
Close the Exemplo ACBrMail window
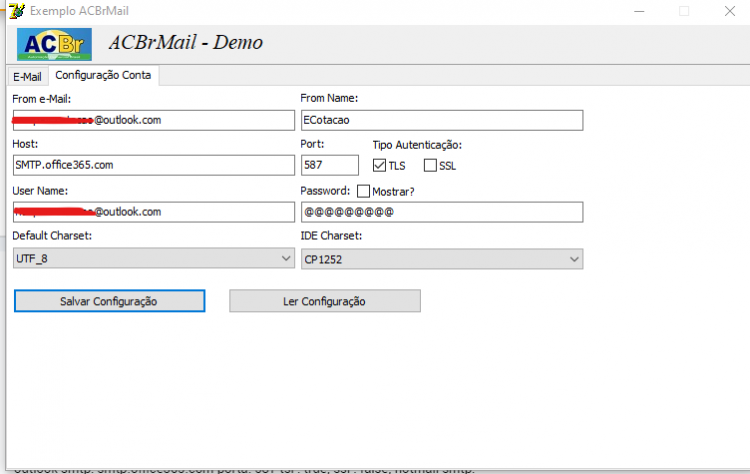click(729, 11)
